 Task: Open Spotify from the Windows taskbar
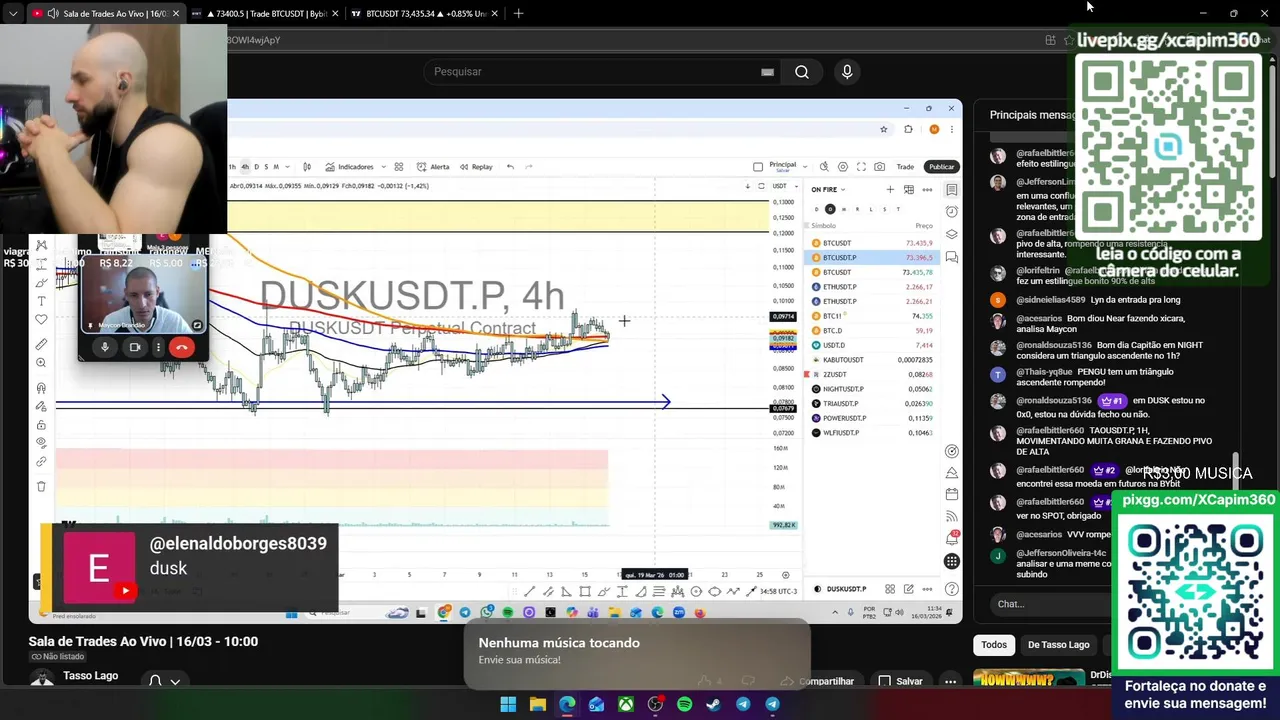(684, 704)
